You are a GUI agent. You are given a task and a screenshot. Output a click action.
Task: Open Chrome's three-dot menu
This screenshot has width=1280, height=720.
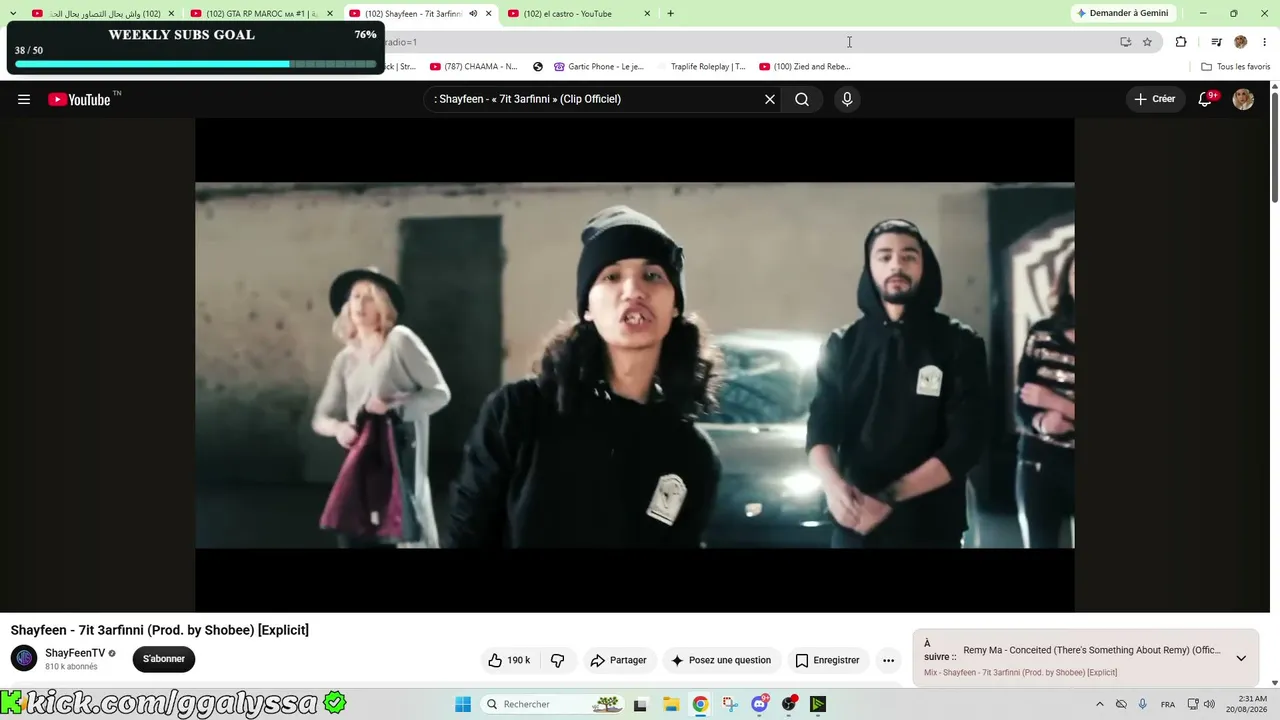pos(1263,42)
